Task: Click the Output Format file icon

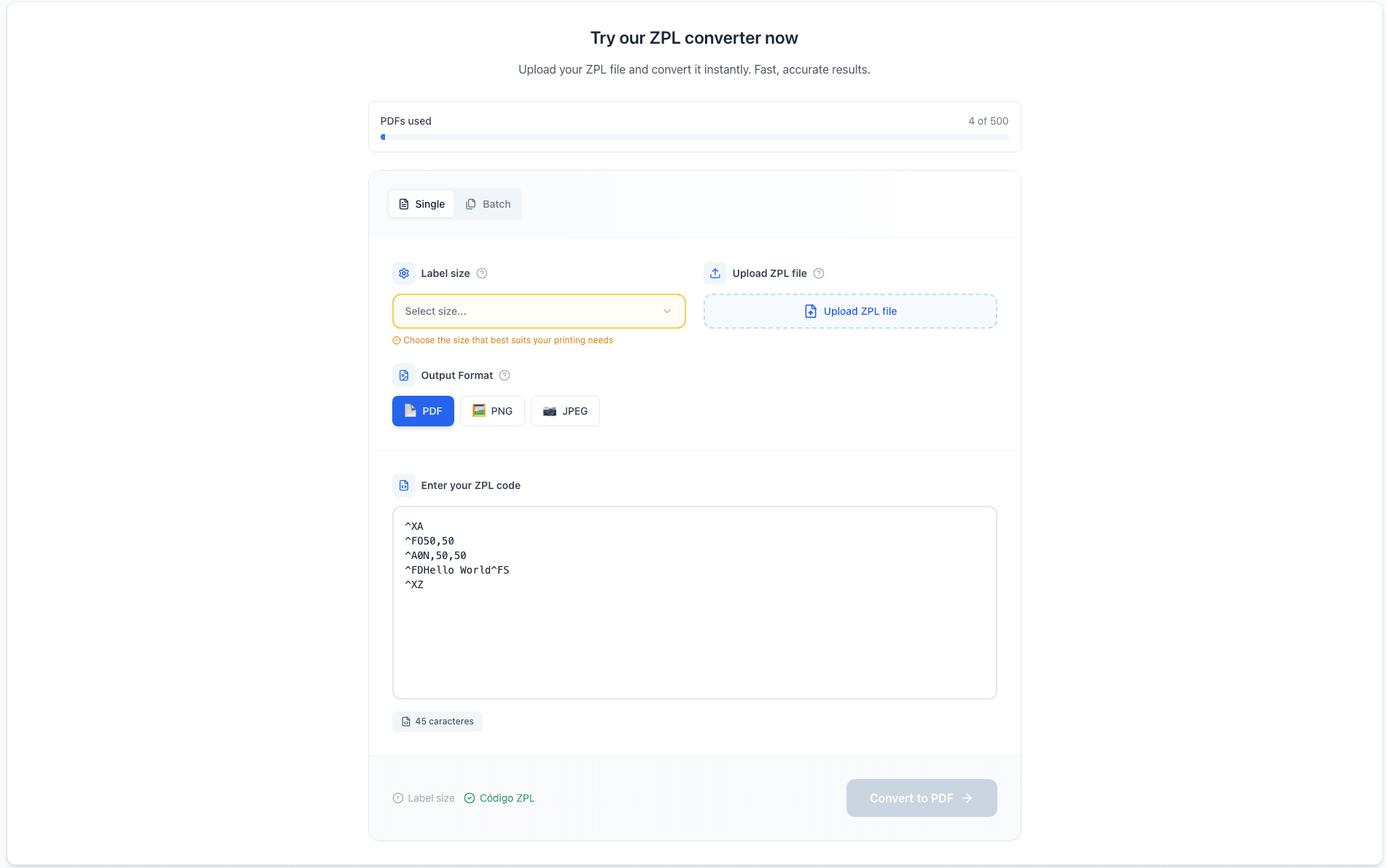Action: 404,375
